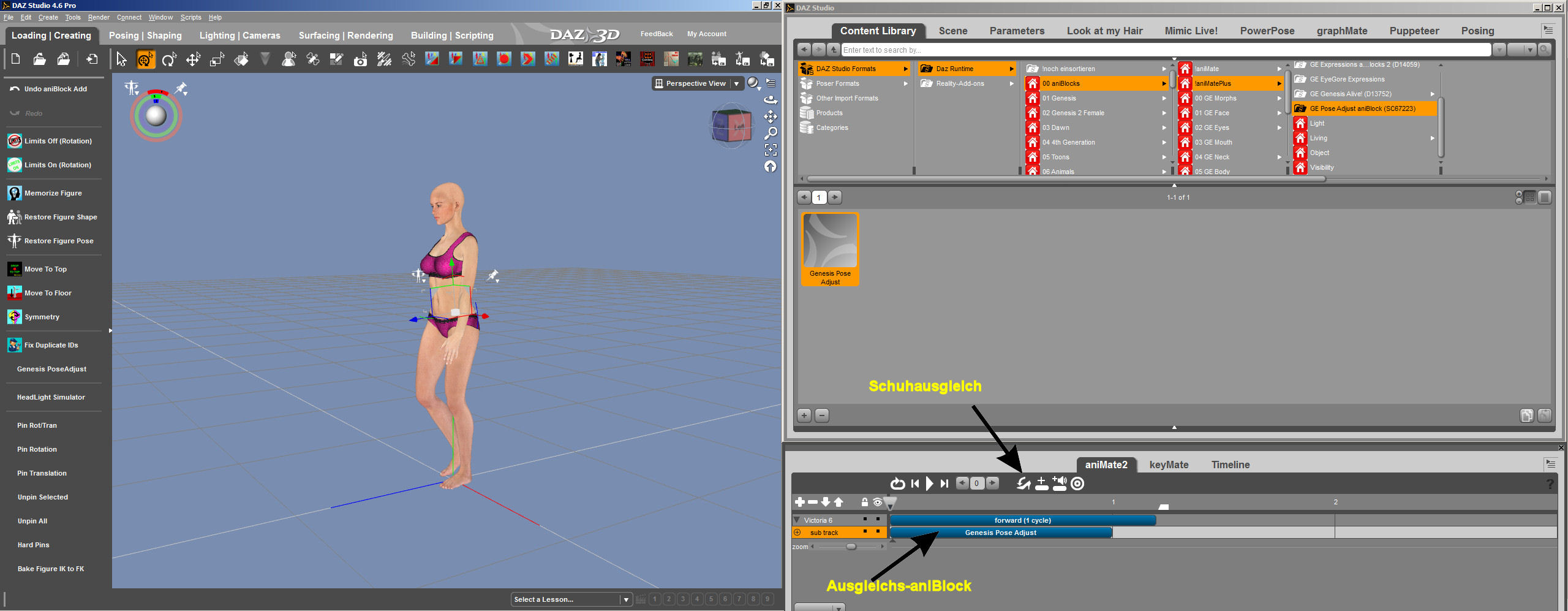Click Undo aniBlock Add

tap(48, 89)
